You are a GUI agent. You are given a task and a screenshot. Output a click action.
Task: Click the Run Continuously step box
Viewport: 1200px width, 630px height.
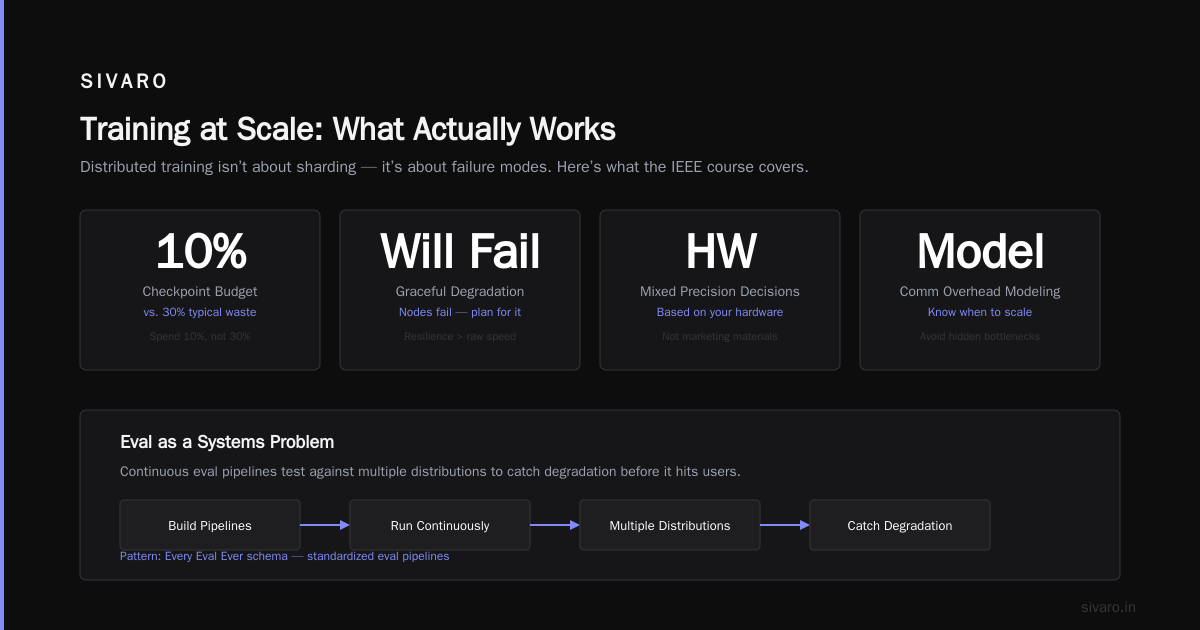point(440,525)
